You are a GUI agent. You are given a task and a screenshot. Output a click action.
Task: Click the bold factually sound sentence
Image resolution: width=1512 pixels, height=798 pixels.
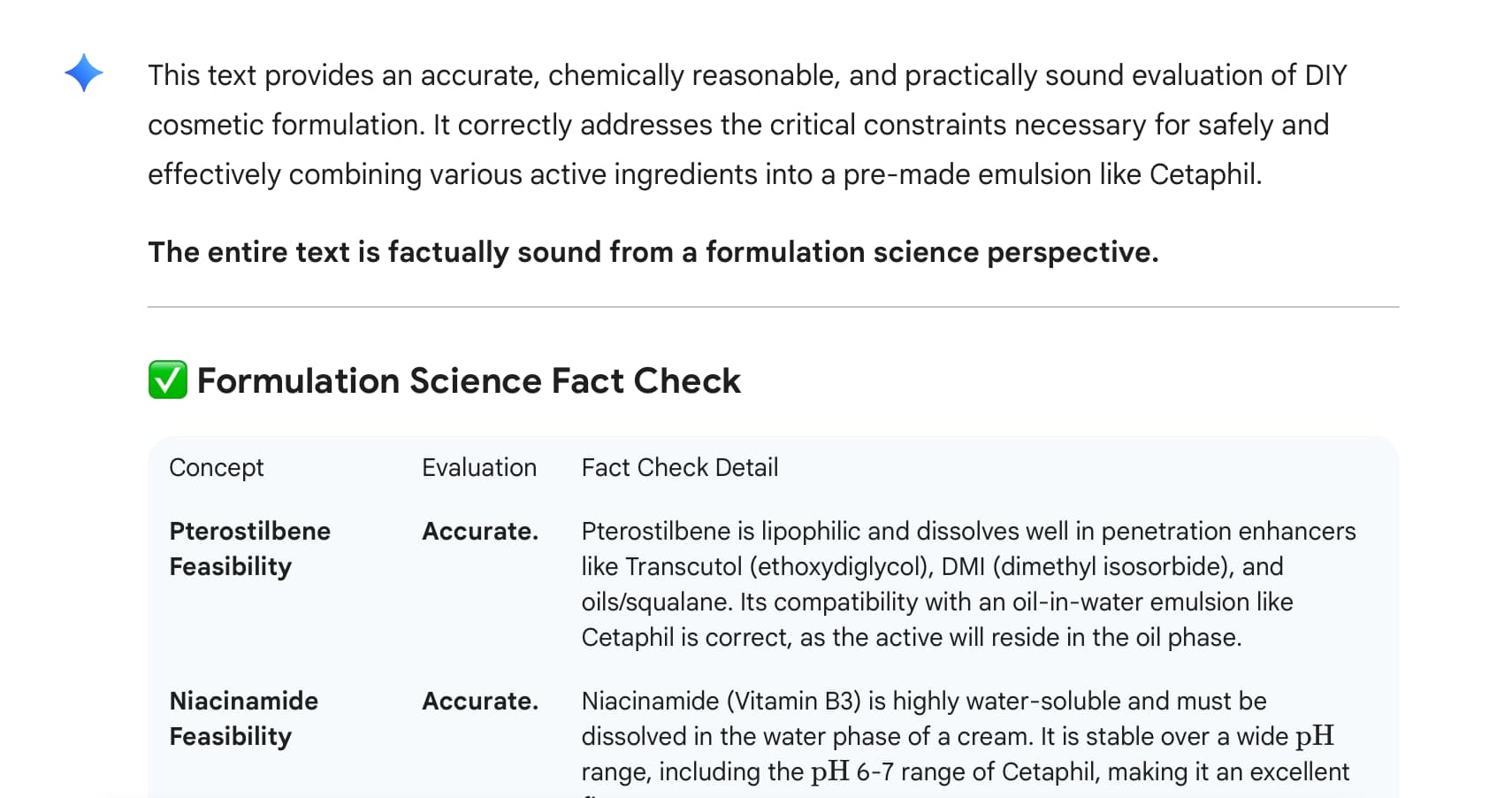(x=653, y=252)
